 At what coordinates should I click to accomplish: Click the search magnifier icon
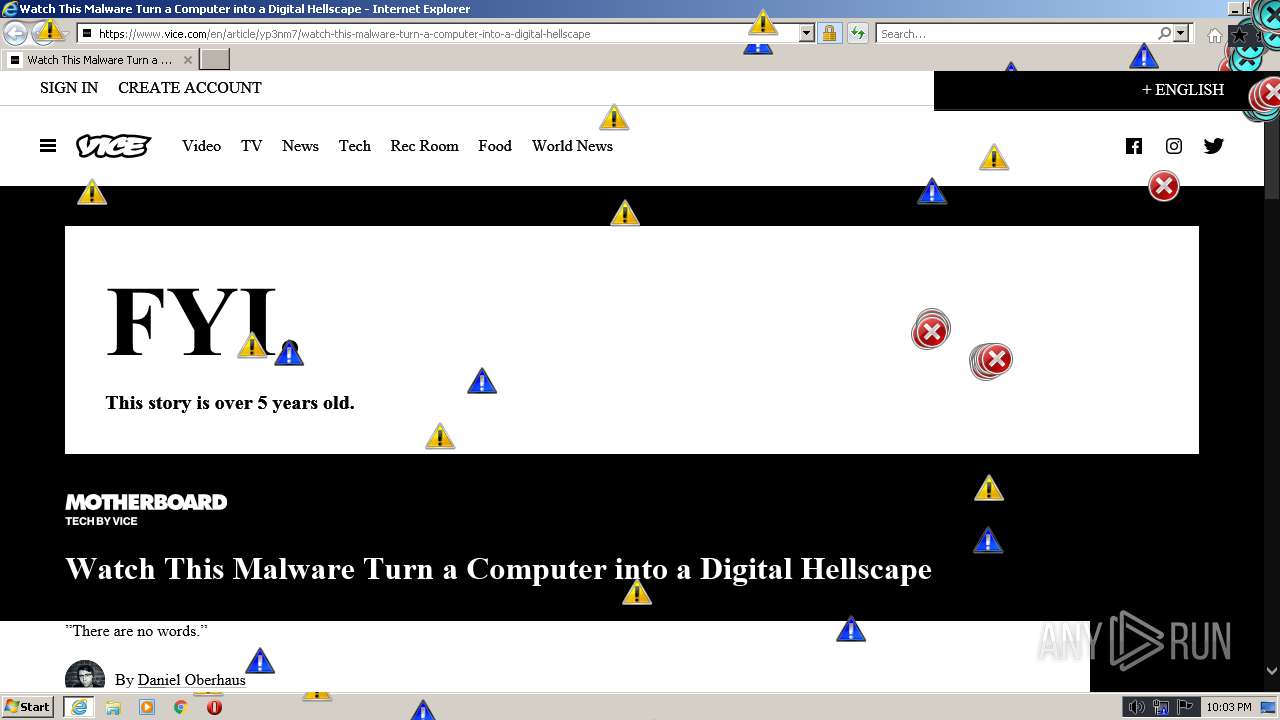point(1164,33)
